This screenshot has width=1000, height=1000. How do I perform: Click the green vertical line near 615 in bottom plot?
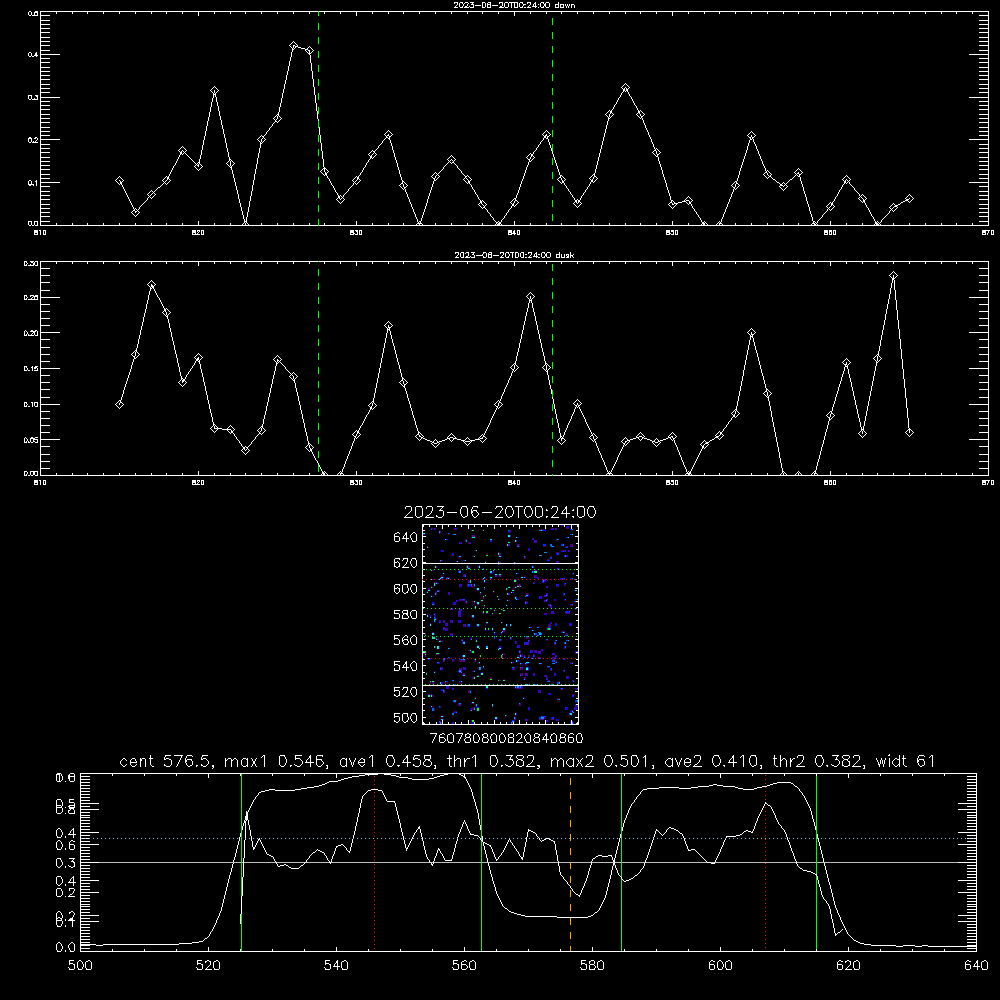pos(816,861)
